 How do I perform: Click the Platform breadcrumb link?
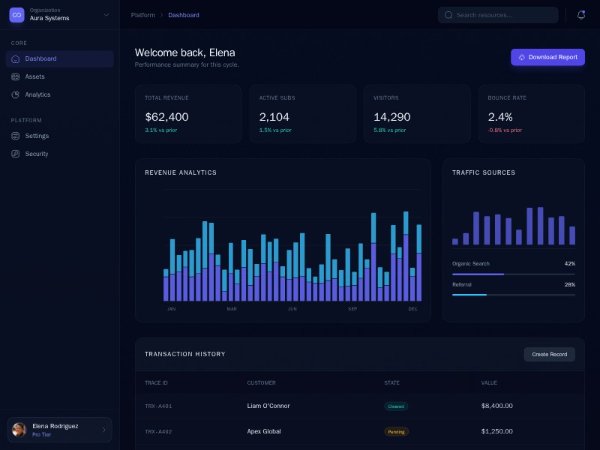(x=143, y=15)
